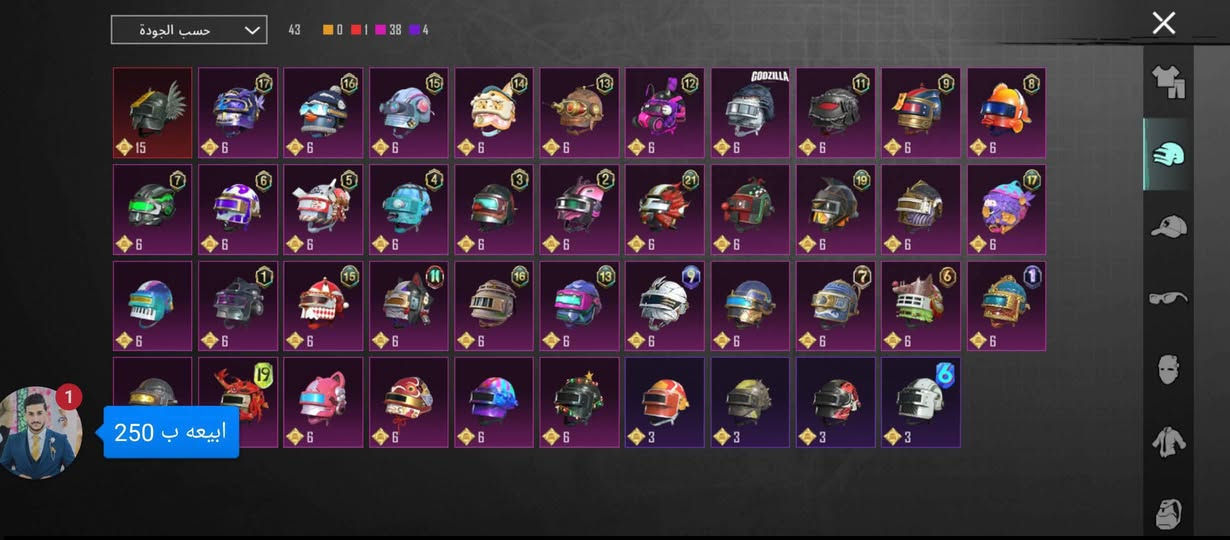This screenshot has width=1230, height=540.
Task: Pick the Godzilla helmet skin
Action: pos(750,113)
